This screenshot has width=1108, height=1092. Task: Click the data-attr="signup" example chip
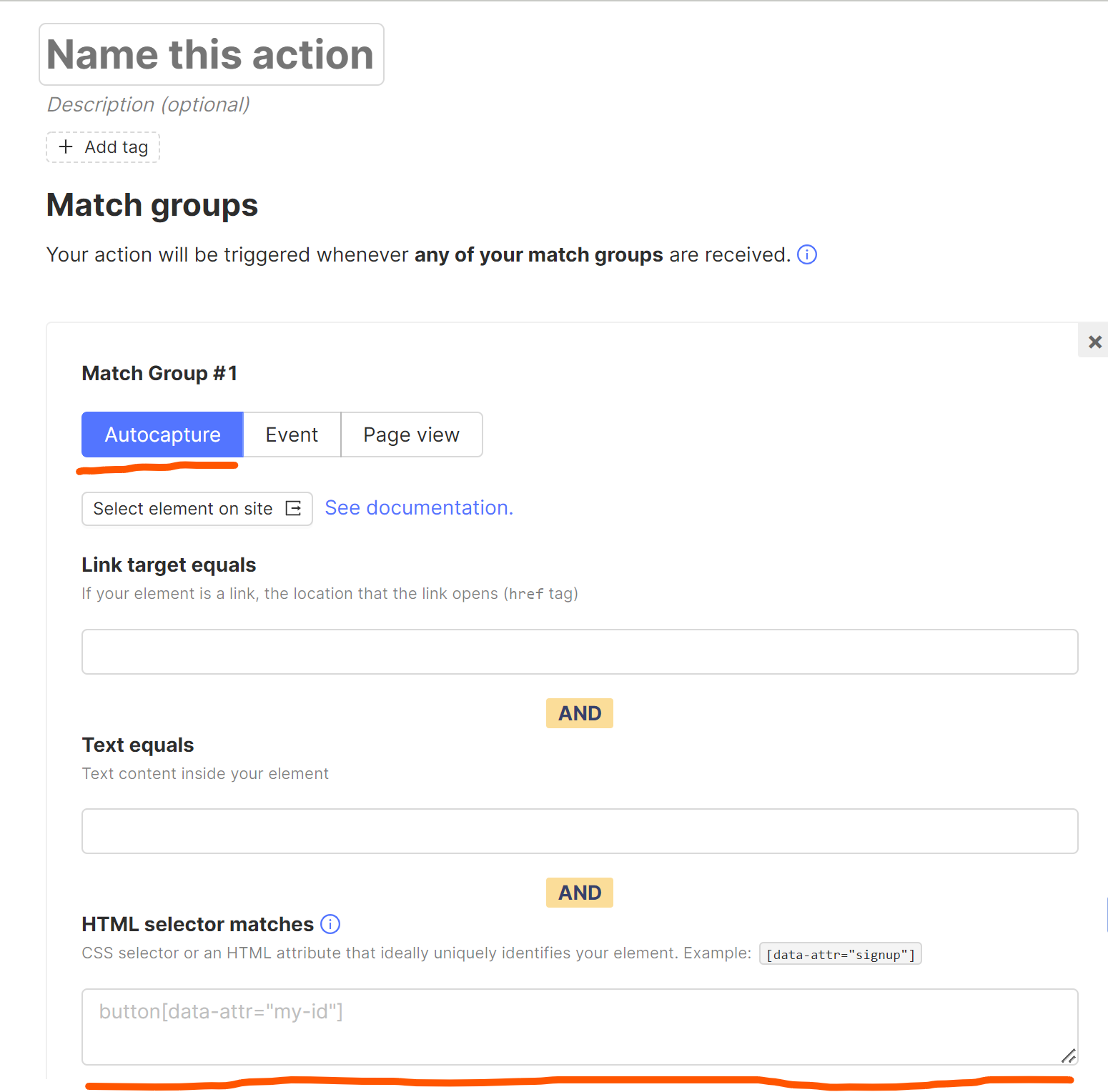click(840, 953)
